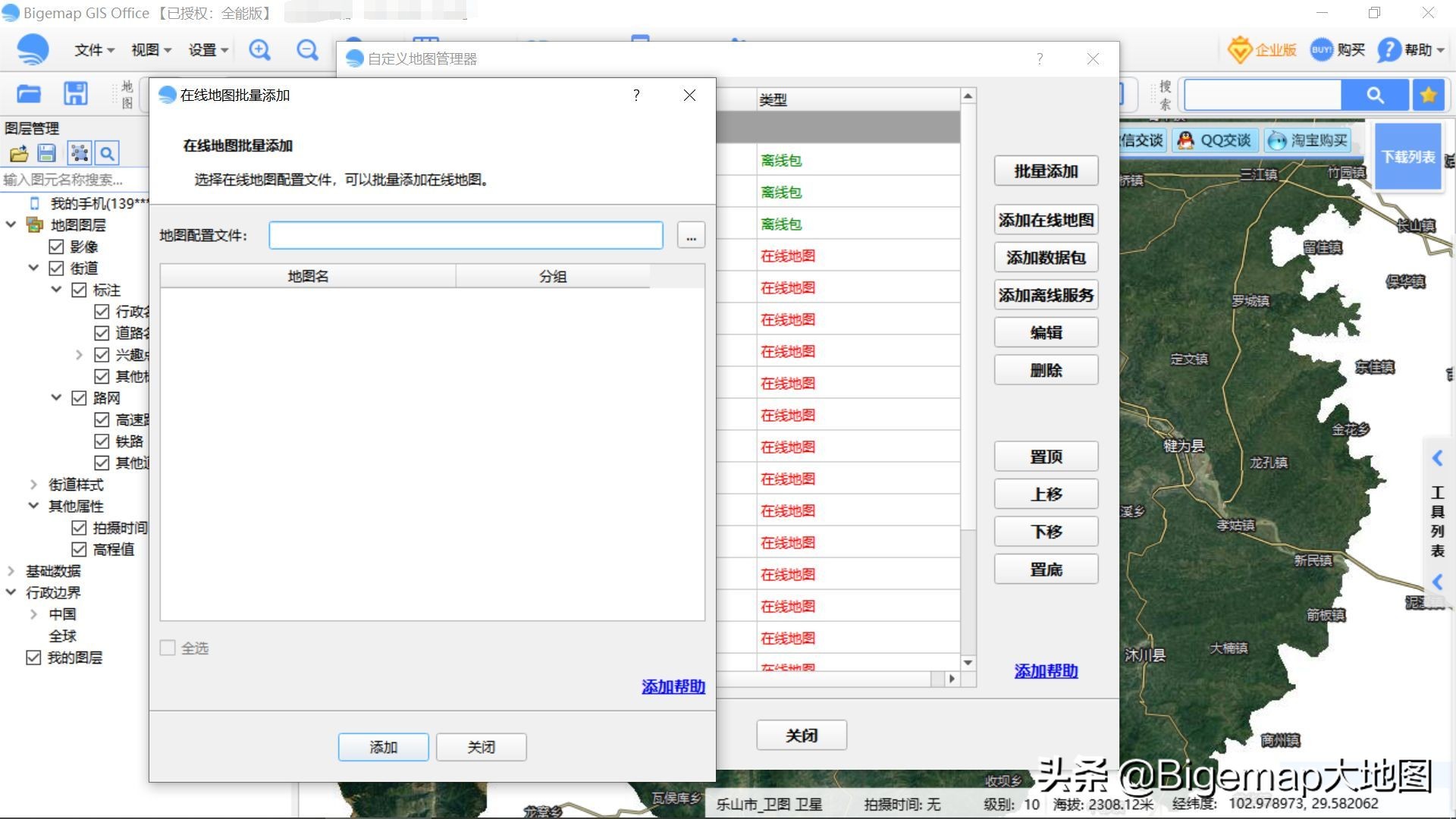Click the map configuration file input field
This screenshot has width=1456, height=819.
tap(467, 235)
